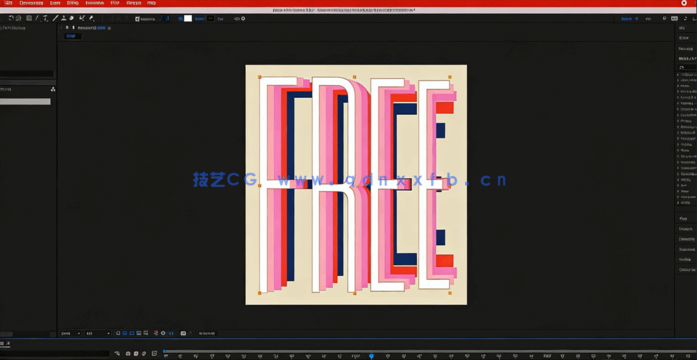Select the Rotation tool in the toolbar
This screenshot has height=360, width=697.
click(11, 19)
